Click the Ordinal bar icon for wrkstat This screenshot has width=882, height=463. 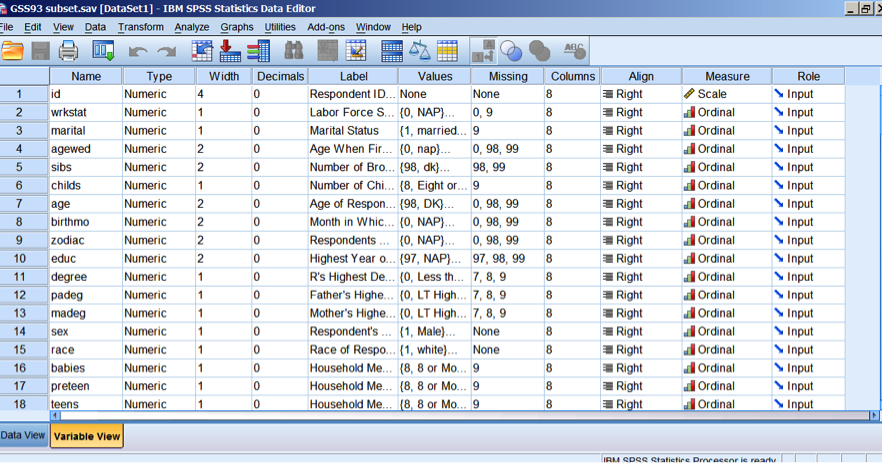(x=689, y=113)
